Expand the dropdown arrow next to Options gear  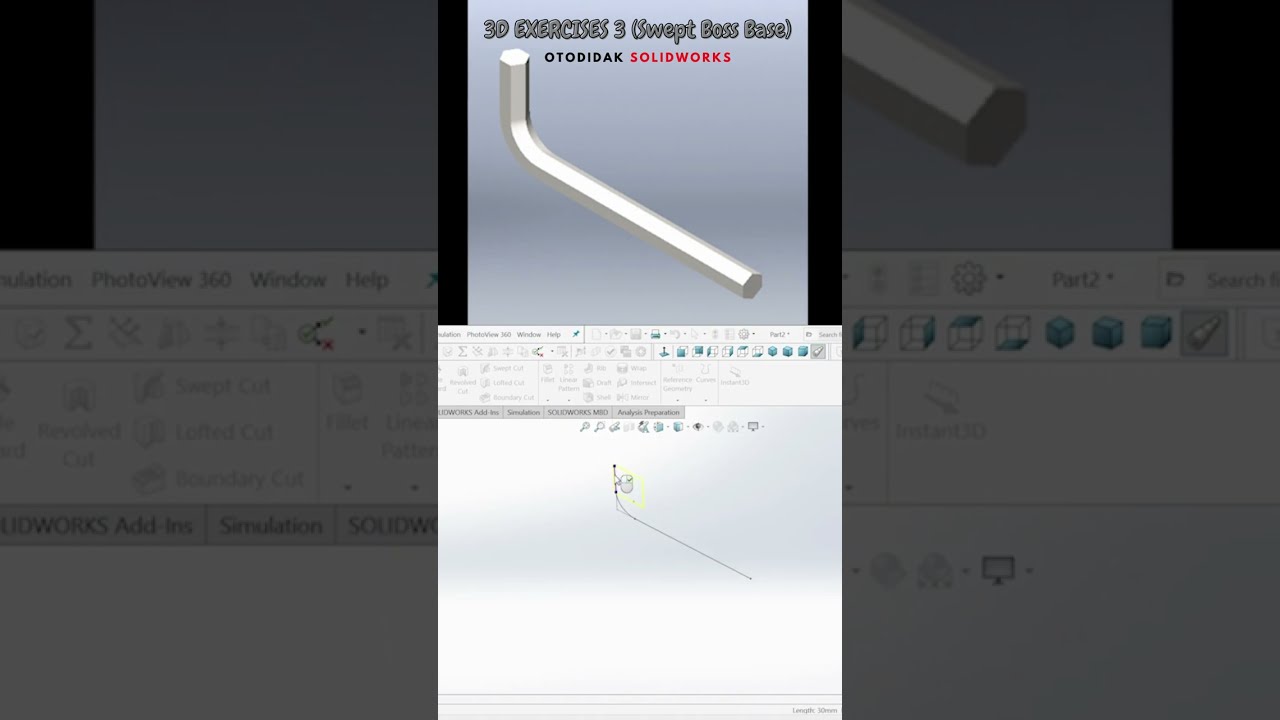pyautogui.click(x=754, y=334)
